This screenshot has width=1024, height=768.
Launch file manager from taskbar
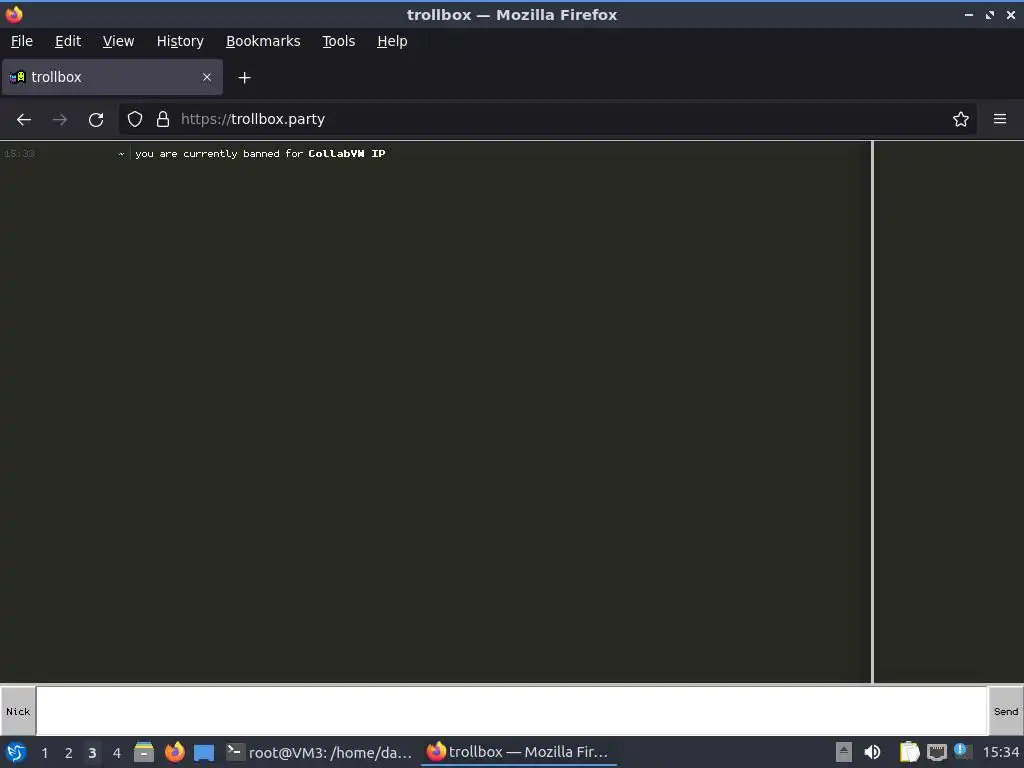pos(144,752)
